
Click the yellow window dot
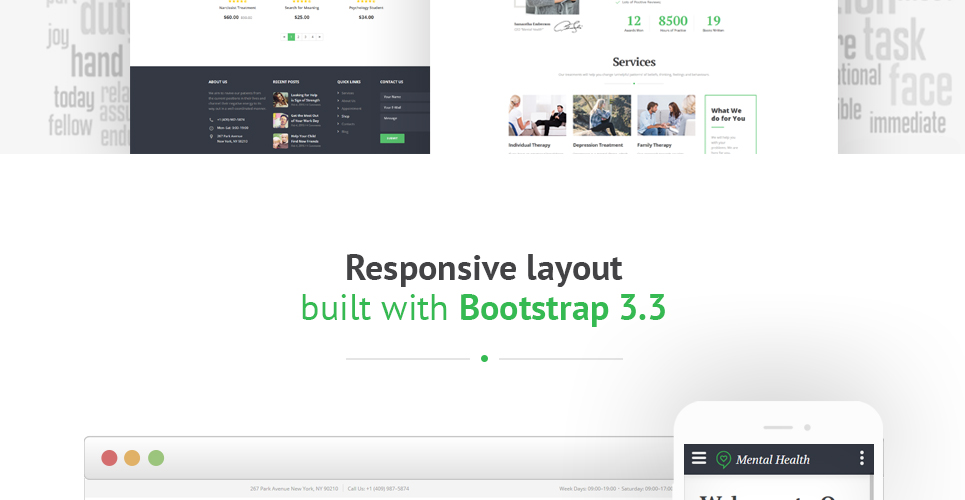(x=132, y=458)
